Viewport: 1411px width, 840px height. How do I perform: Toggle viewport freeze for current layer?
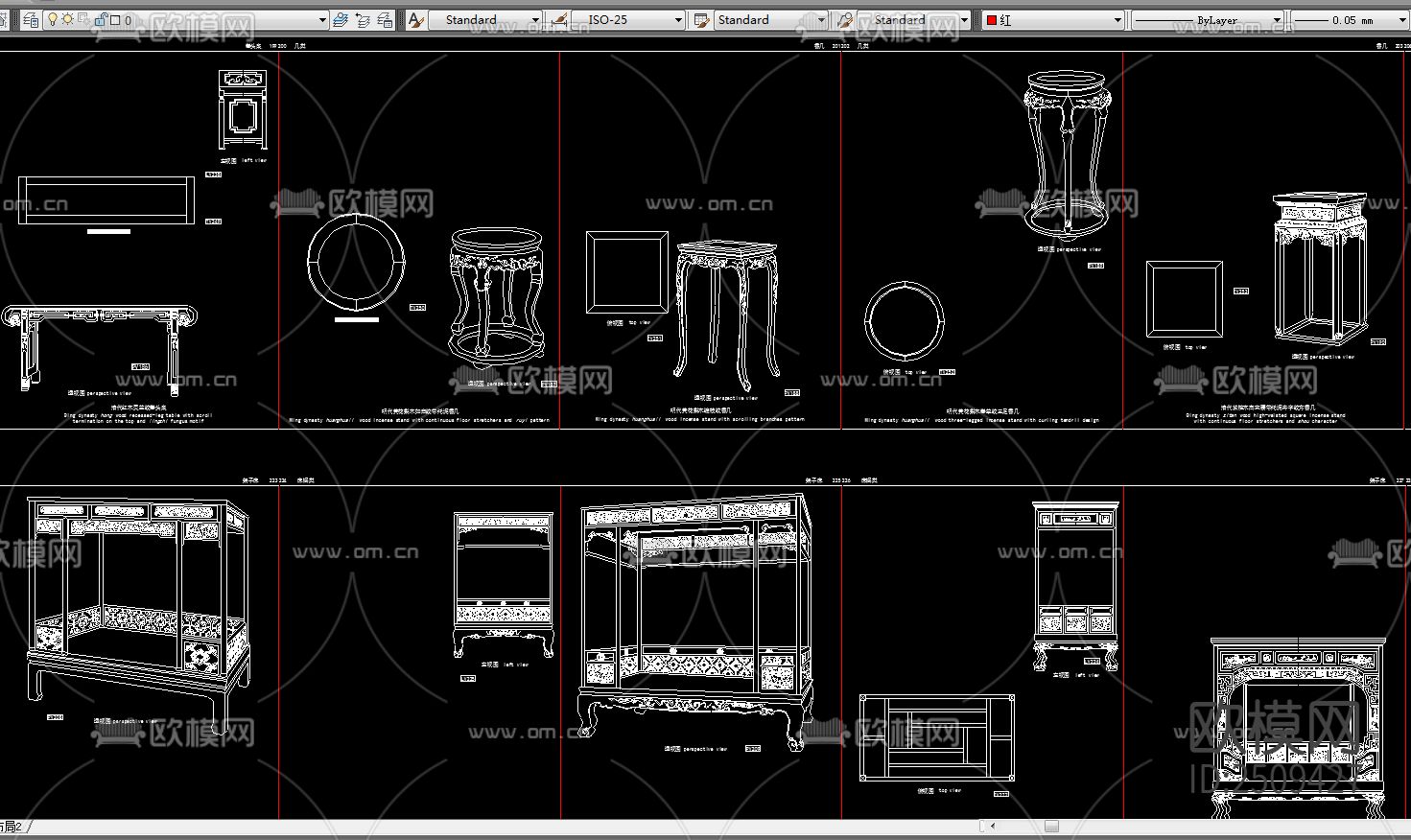click(83, 19)
